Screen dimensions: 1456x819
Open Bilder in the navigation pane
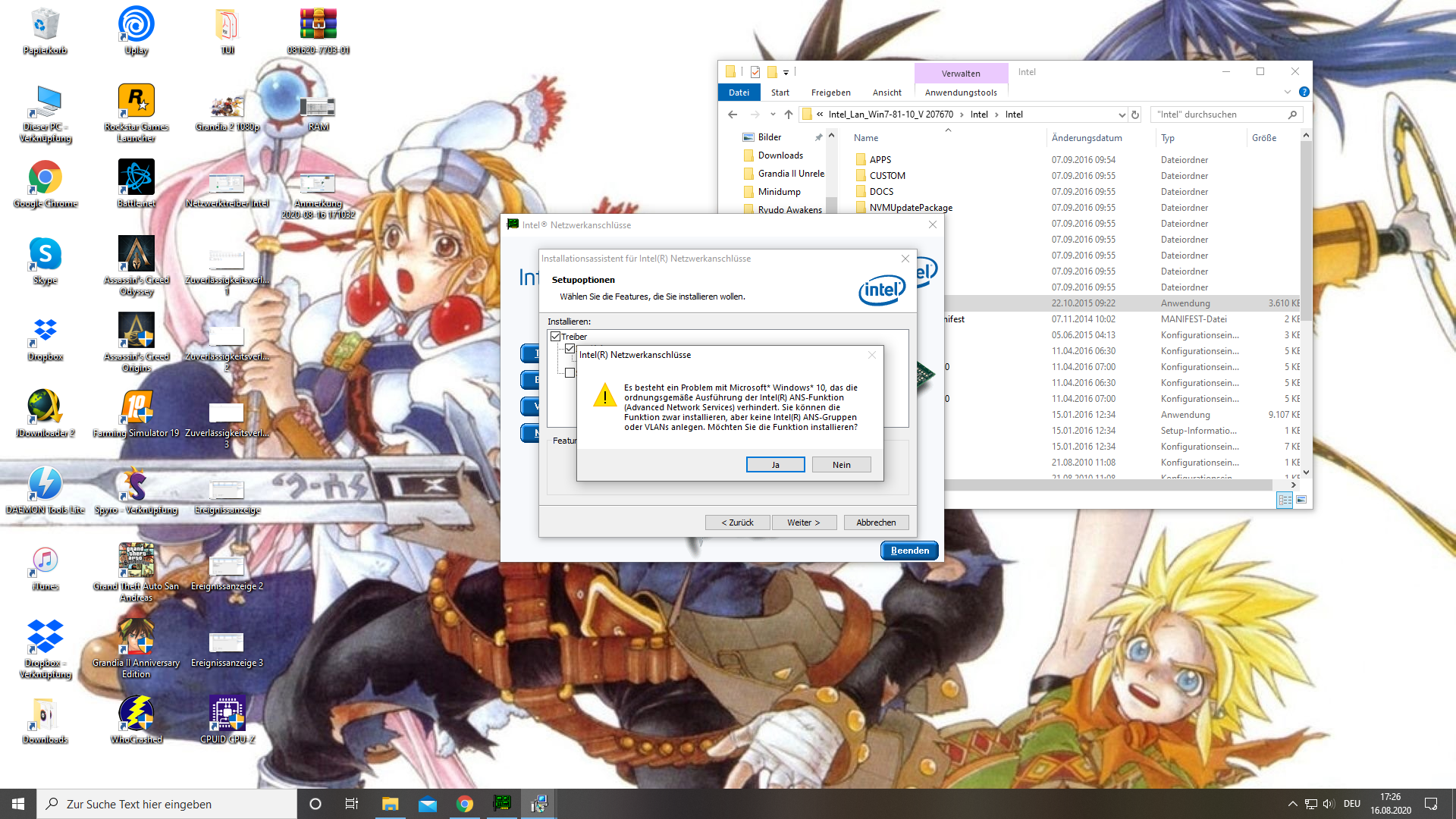[770, 137]
